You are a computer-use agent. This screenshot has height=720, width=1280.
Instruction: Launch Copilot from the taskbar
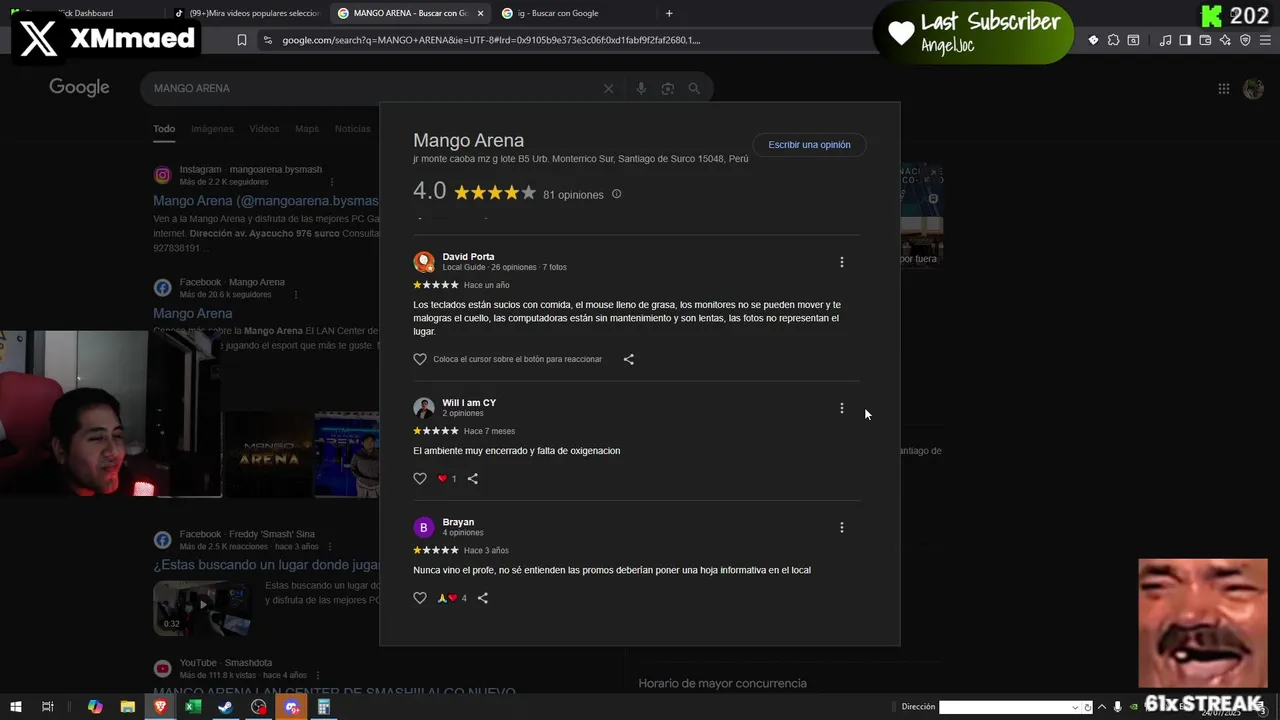pos(95,707)
